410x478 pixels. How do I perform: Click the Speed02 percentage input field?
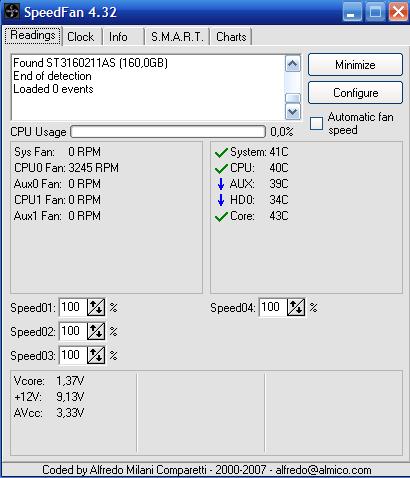point(73,331)
